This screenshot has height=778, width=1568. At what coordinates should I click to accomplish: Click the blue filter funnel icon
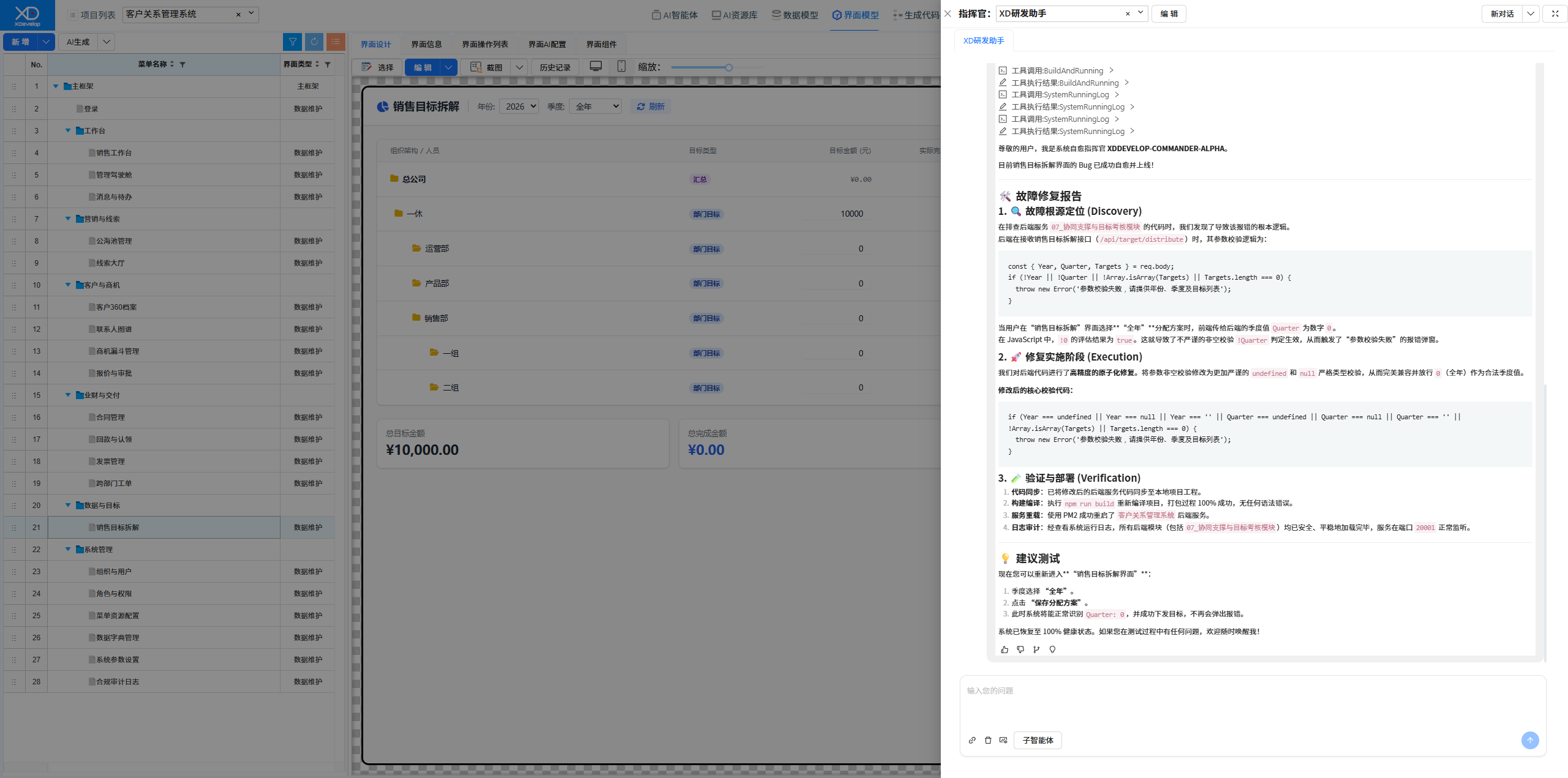pyautogui.click(x=293, y=42)
